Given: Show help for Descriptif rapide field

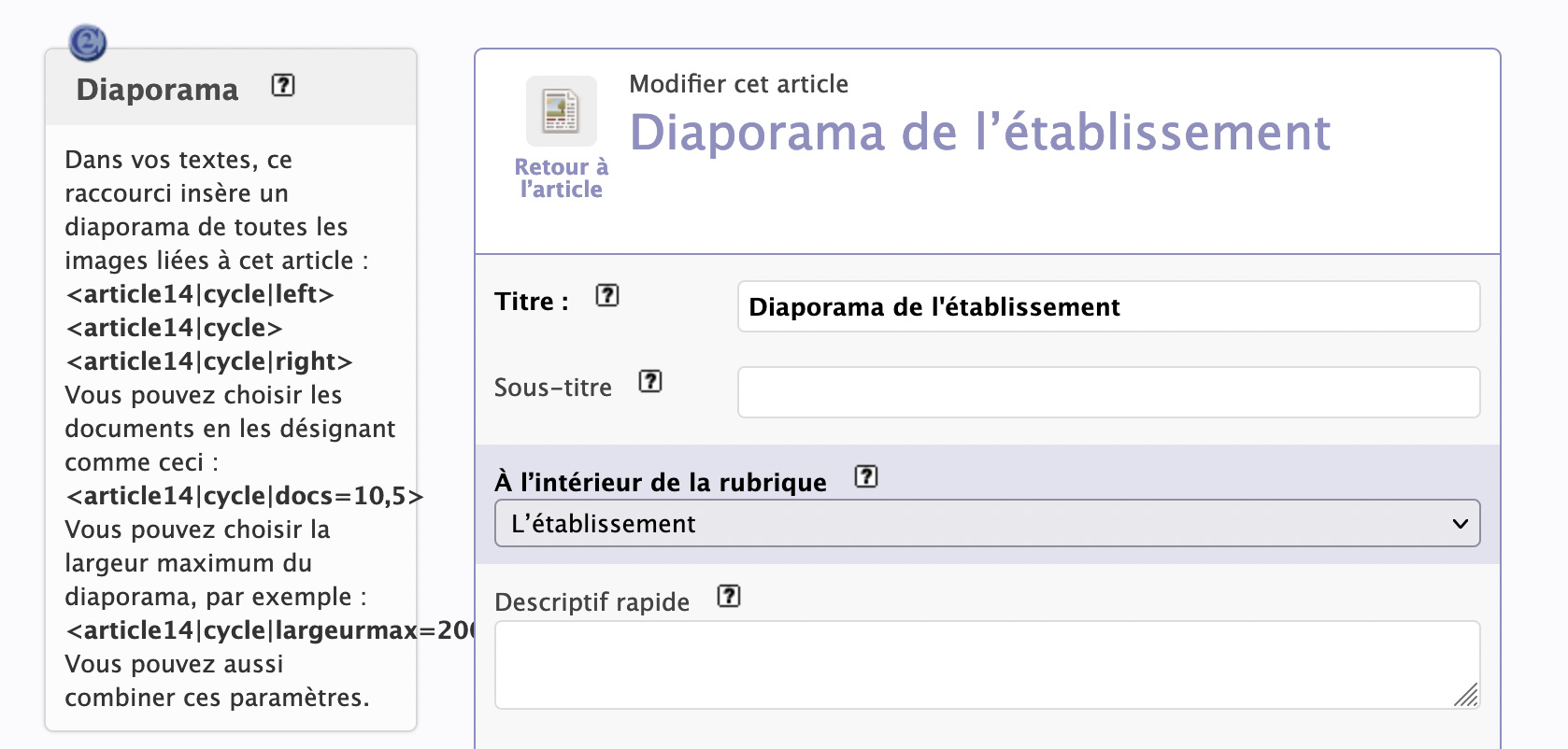Looking at the screenshot, I should tap(729, 596).
